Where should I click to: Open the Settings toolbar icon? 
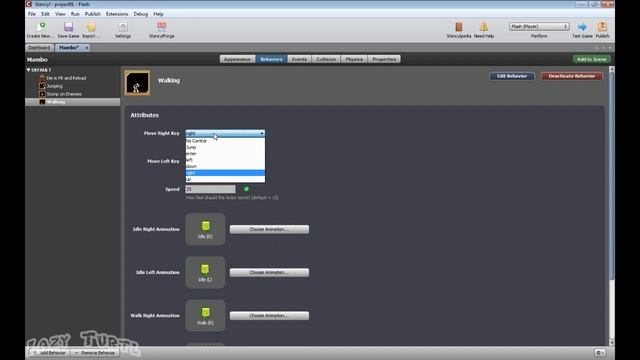(x=123, y=27)
